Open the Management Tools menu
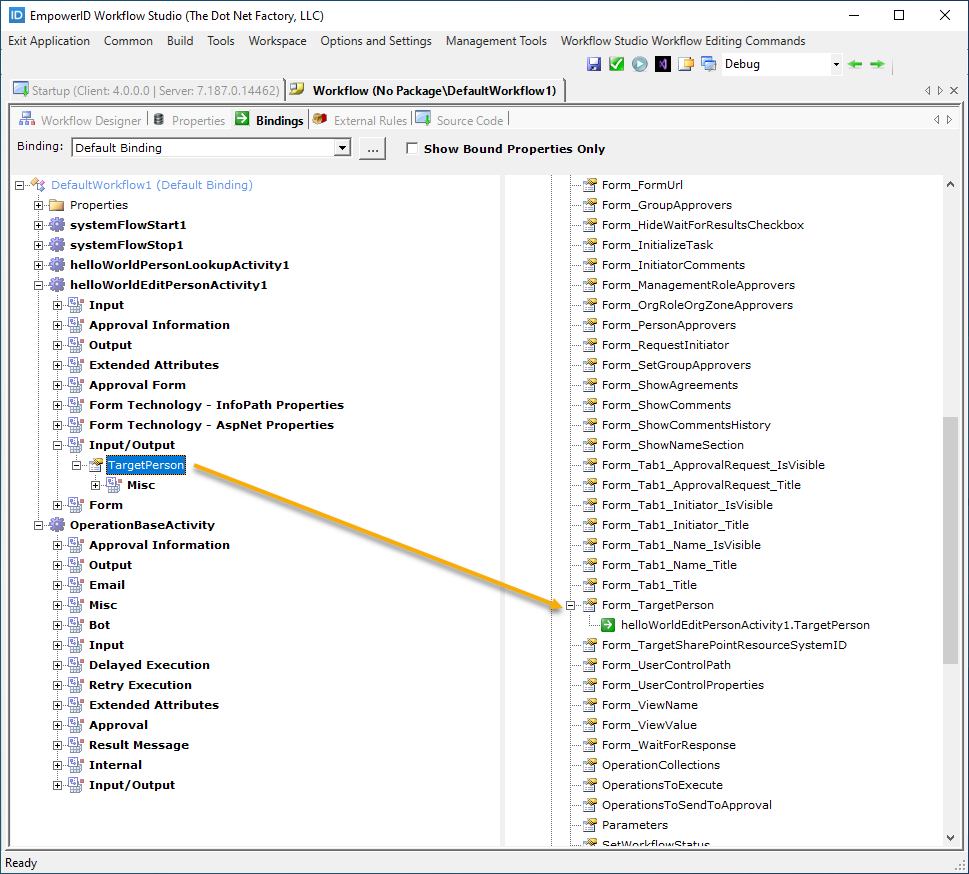969x874 pixels. click(x=496, y=41)
